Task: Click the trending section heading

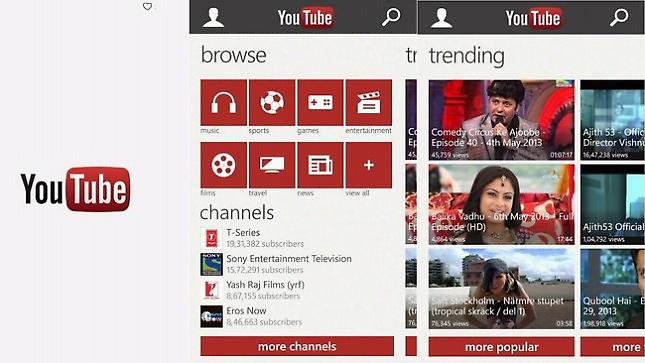Action: click(x=467, y=56)
